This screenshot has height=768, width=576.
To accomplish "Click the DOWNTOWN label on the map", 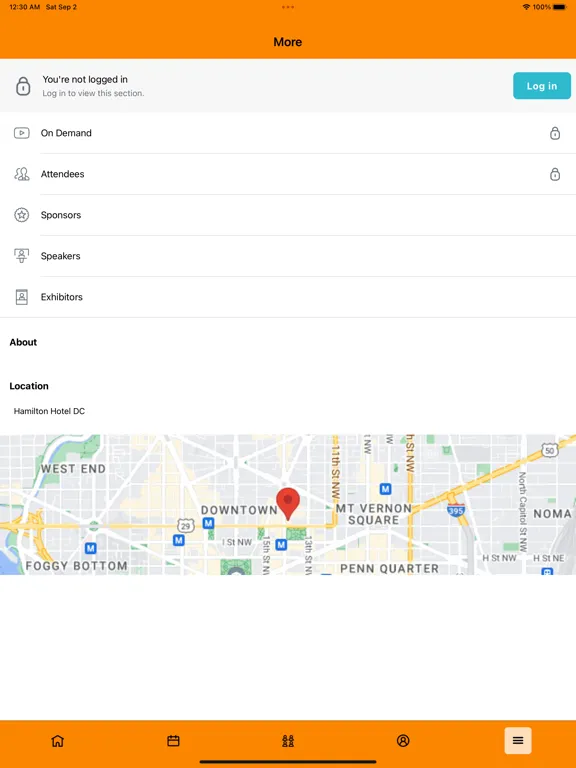I will [x=239, y=510].
